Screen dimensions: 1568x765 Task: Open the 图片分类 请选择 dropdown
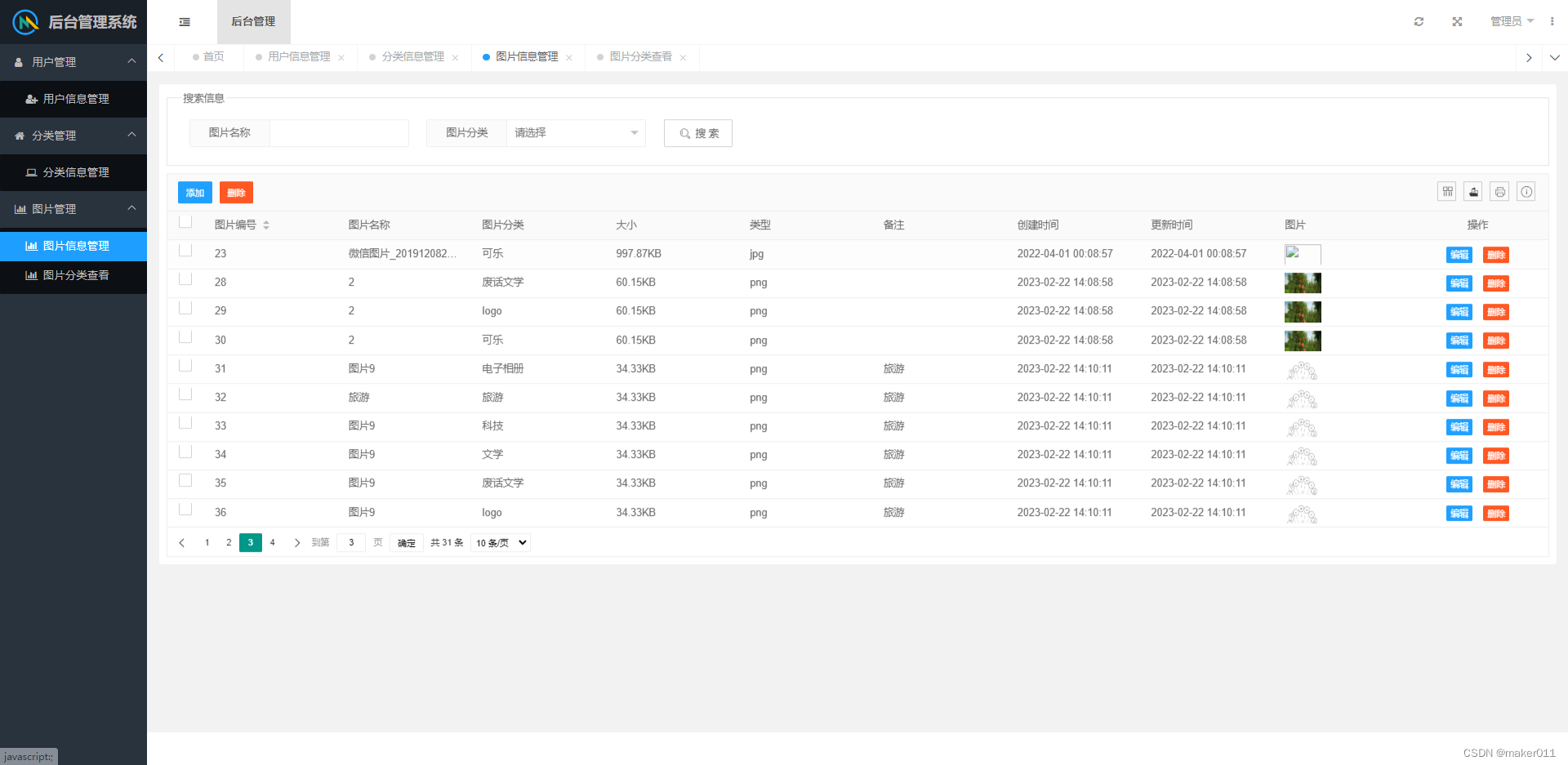576,133
